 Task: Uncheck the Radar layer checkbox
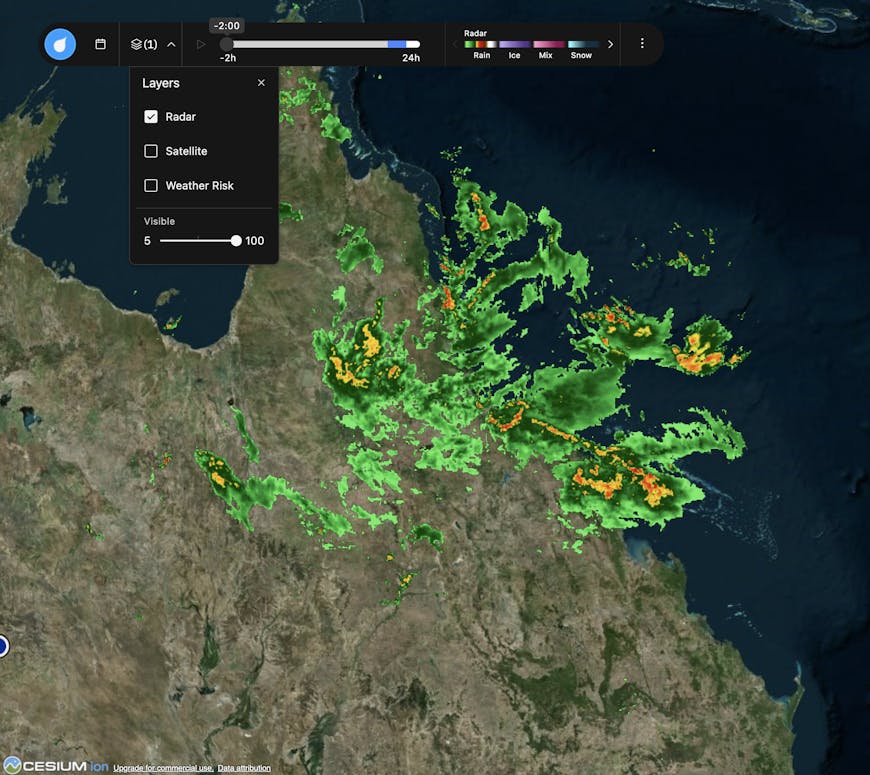click(150, 116)
